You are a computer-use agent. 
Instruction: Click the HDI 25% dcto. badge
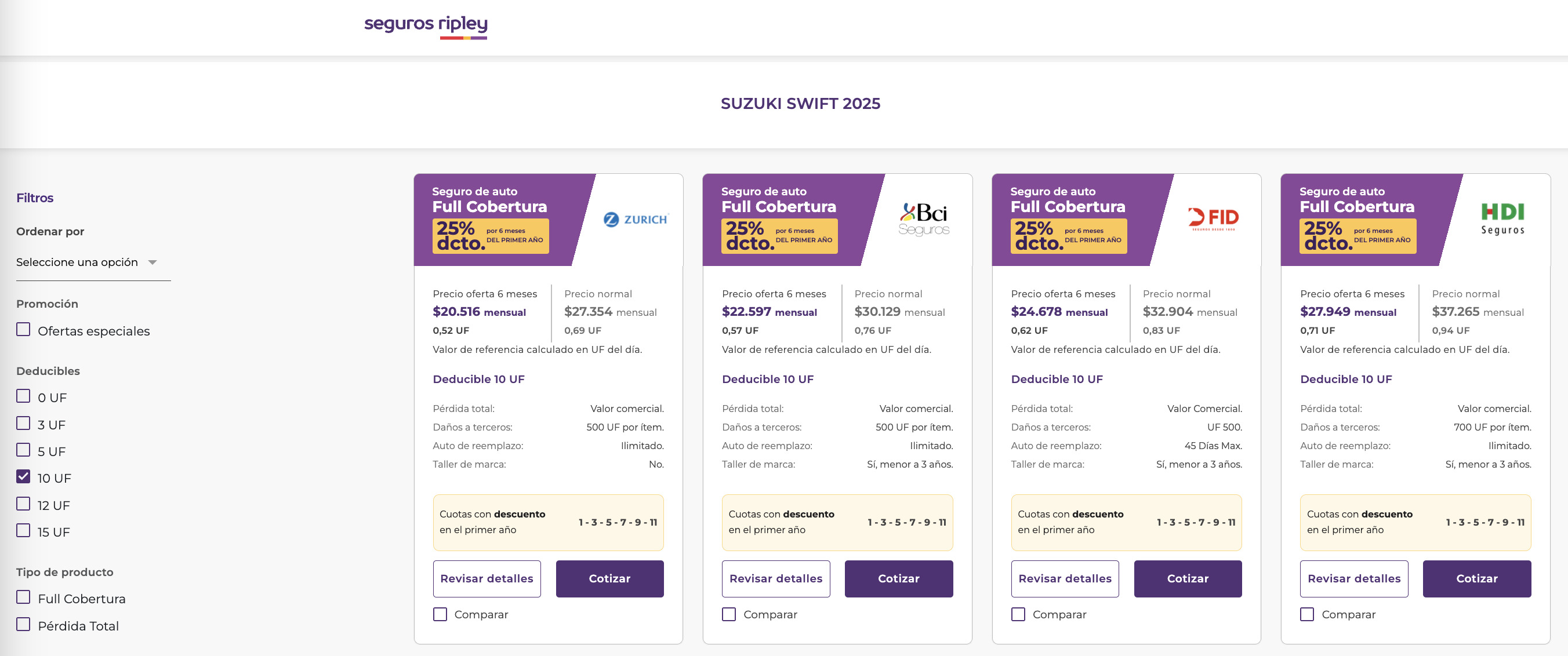[1358, 236]
